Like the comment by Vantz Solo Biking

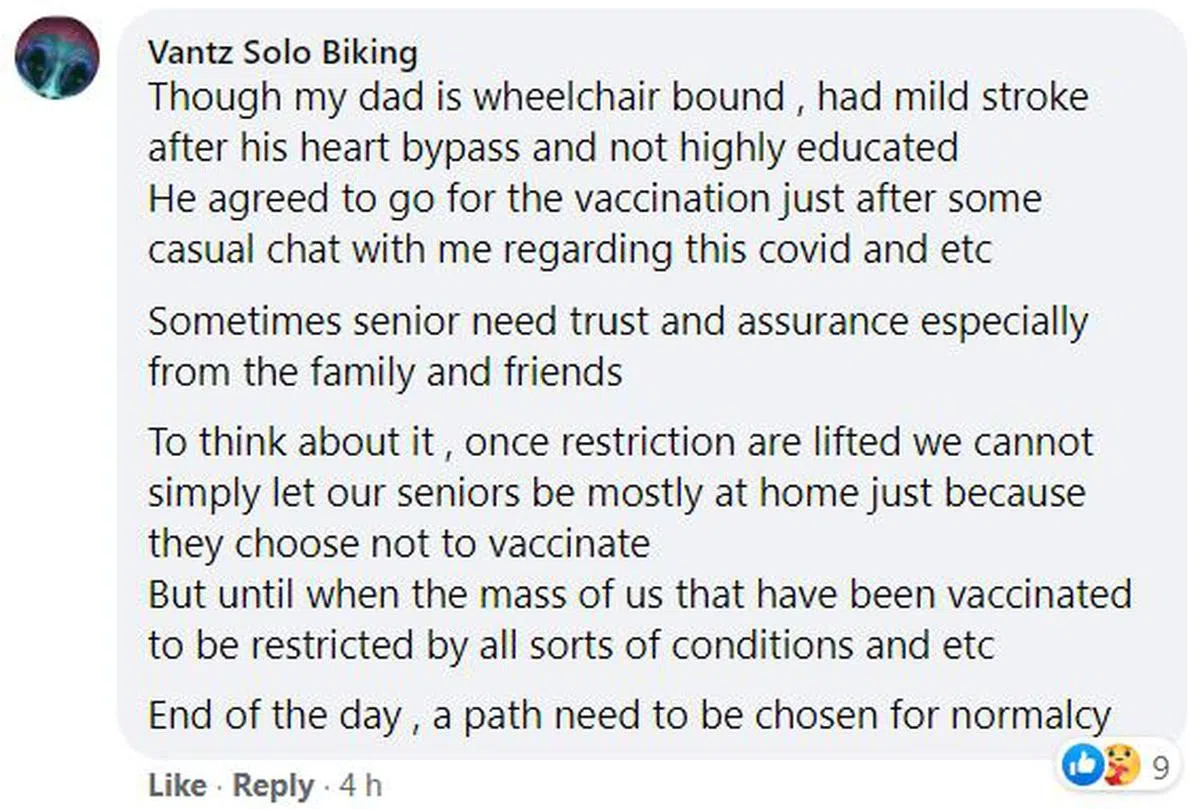pos(176,786)
